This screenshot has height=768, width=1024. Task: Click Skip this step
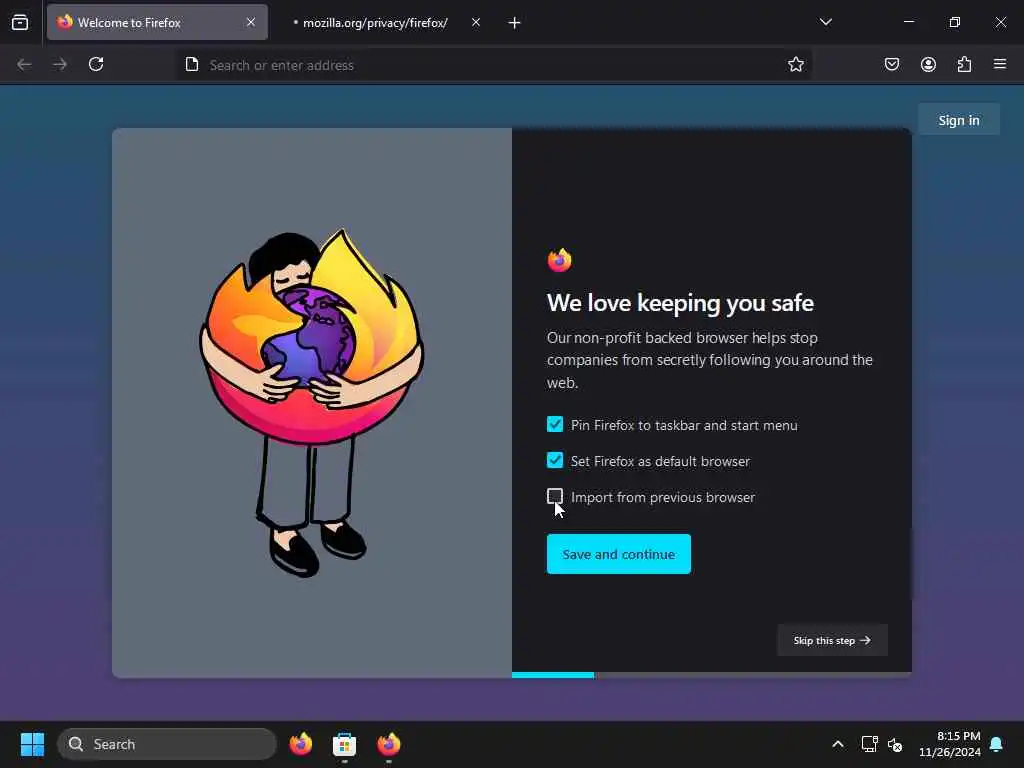(832, 640)
